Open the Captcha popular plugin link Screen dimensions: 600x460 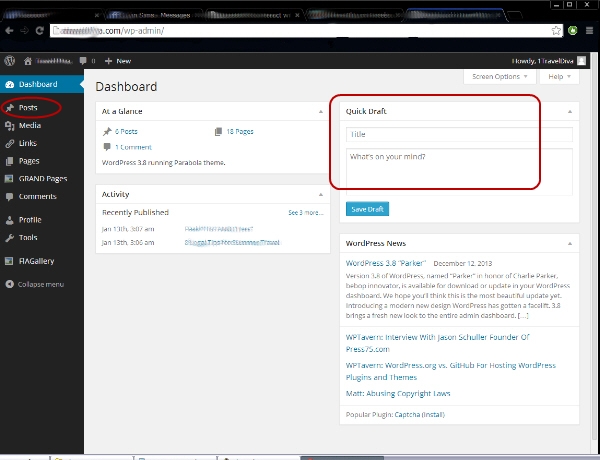coord(407,414)
